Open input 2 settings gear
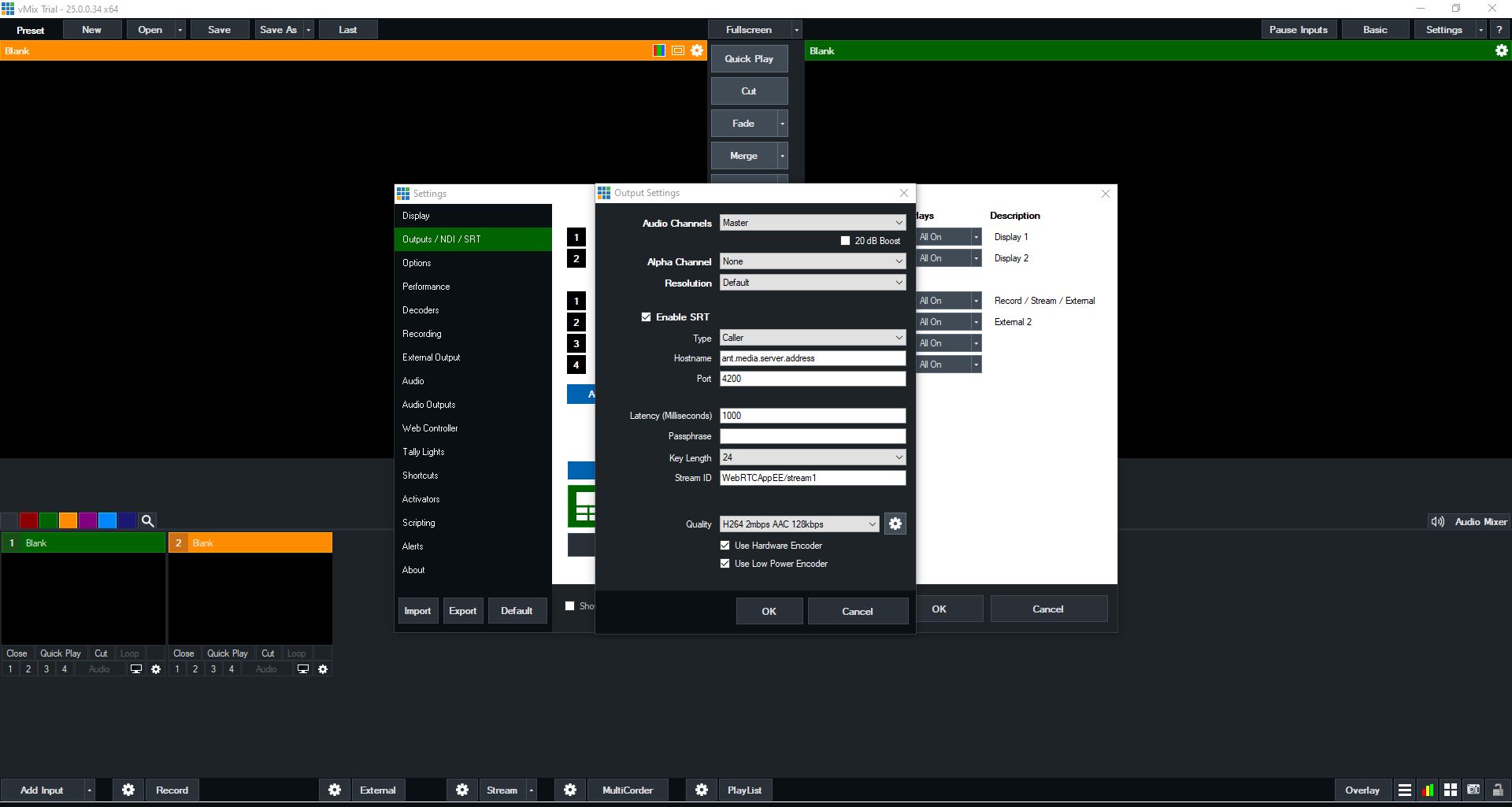This screenshot has height=807, width=1512. [323, 669]
